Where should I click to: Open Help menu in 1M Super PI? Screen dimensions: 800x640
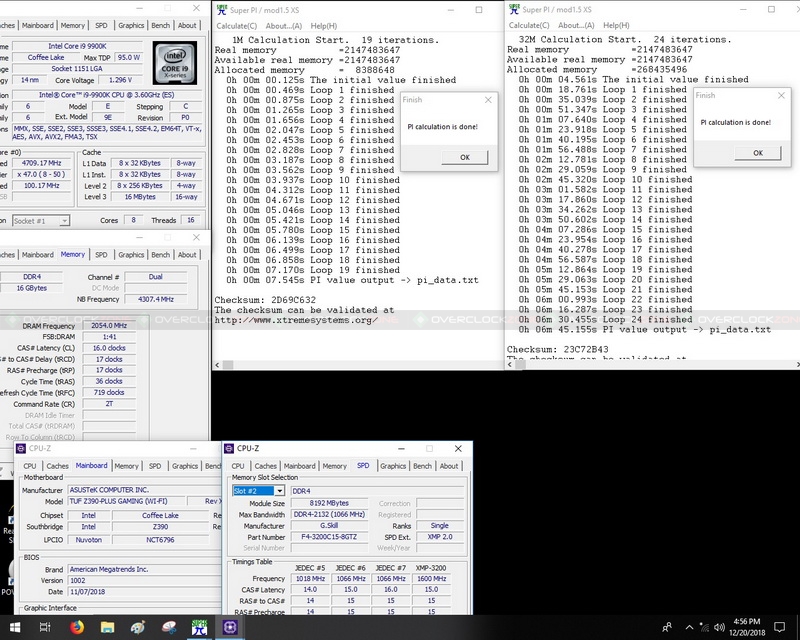[323, 26]
